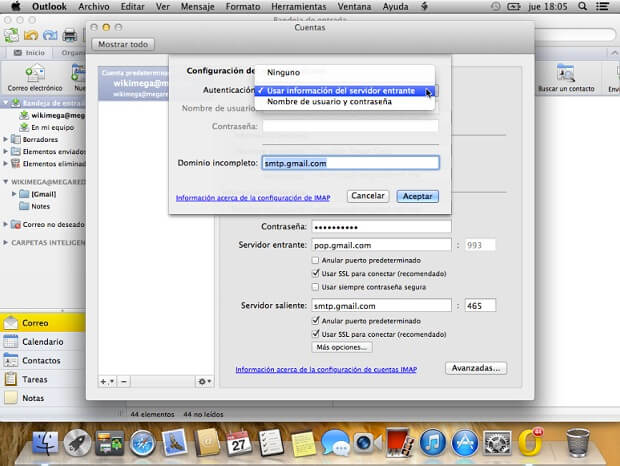The image size is (620, 466).
Task: Open Safari compass icon in Dock
Action: pos(142,443)
